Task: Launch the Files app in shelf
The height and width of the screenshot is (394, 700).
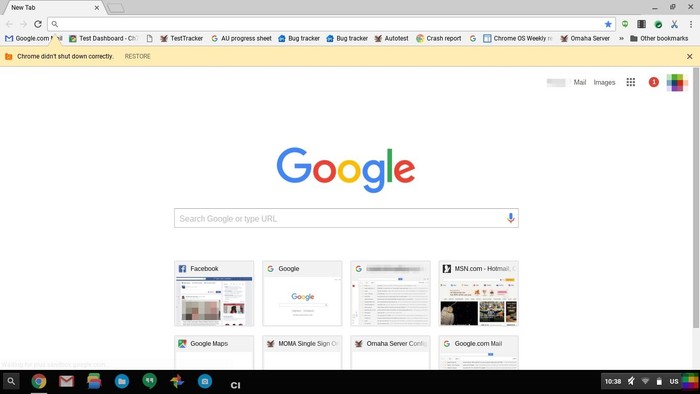Action: pos(122,381)
